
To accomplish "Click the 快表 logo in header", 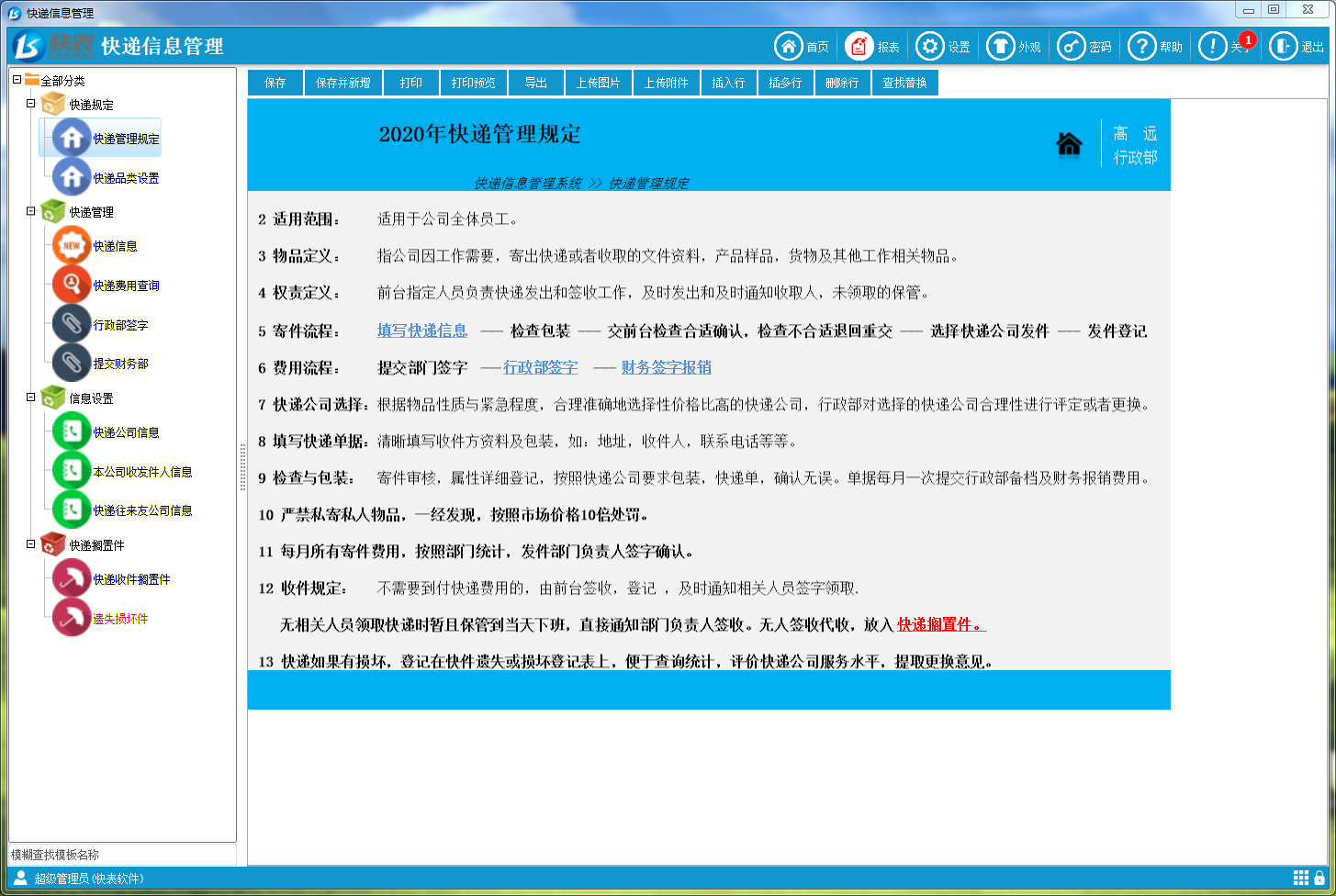I will [52, 46].
